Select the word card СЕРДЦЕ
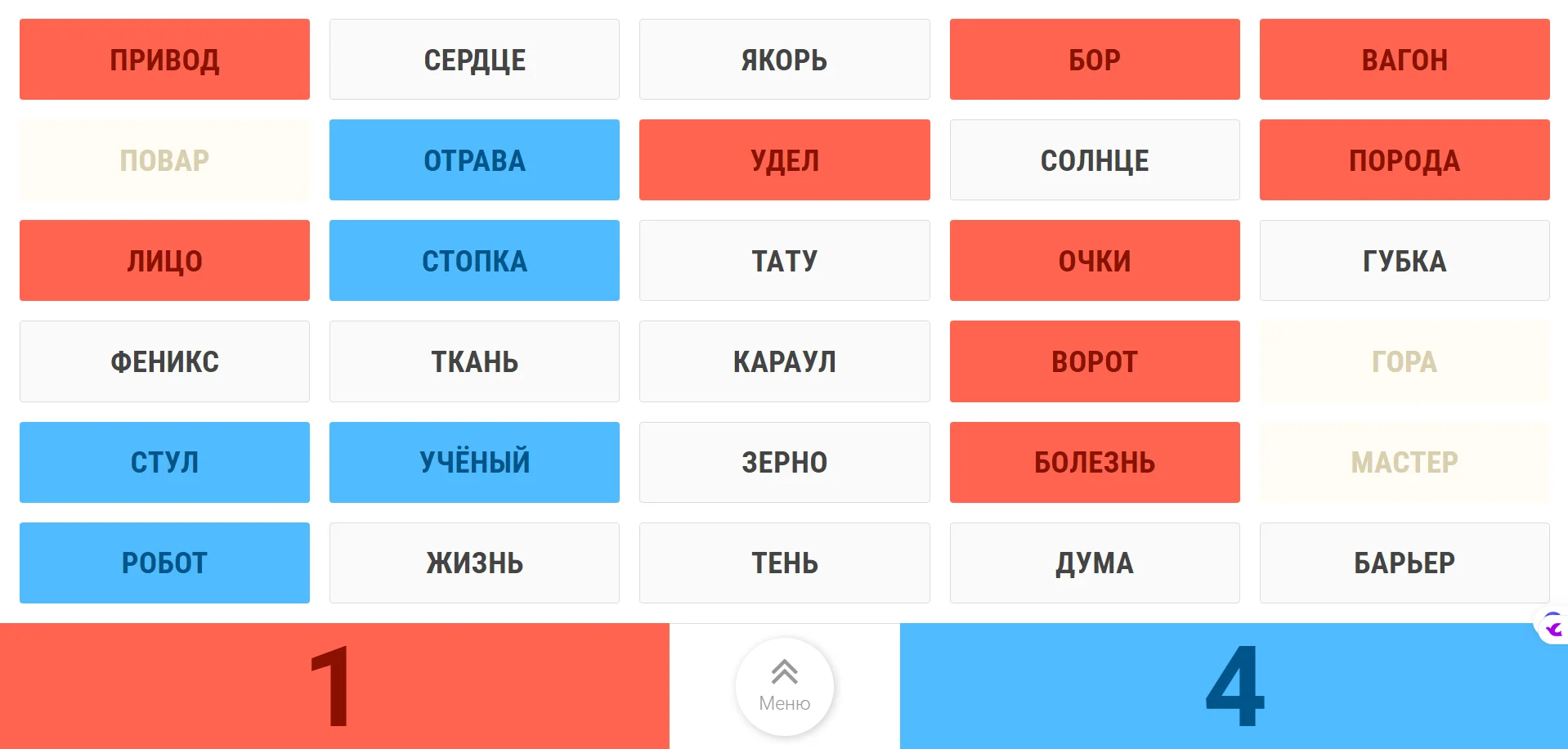This screenshot has height=749, width=1568. [474, 60]
